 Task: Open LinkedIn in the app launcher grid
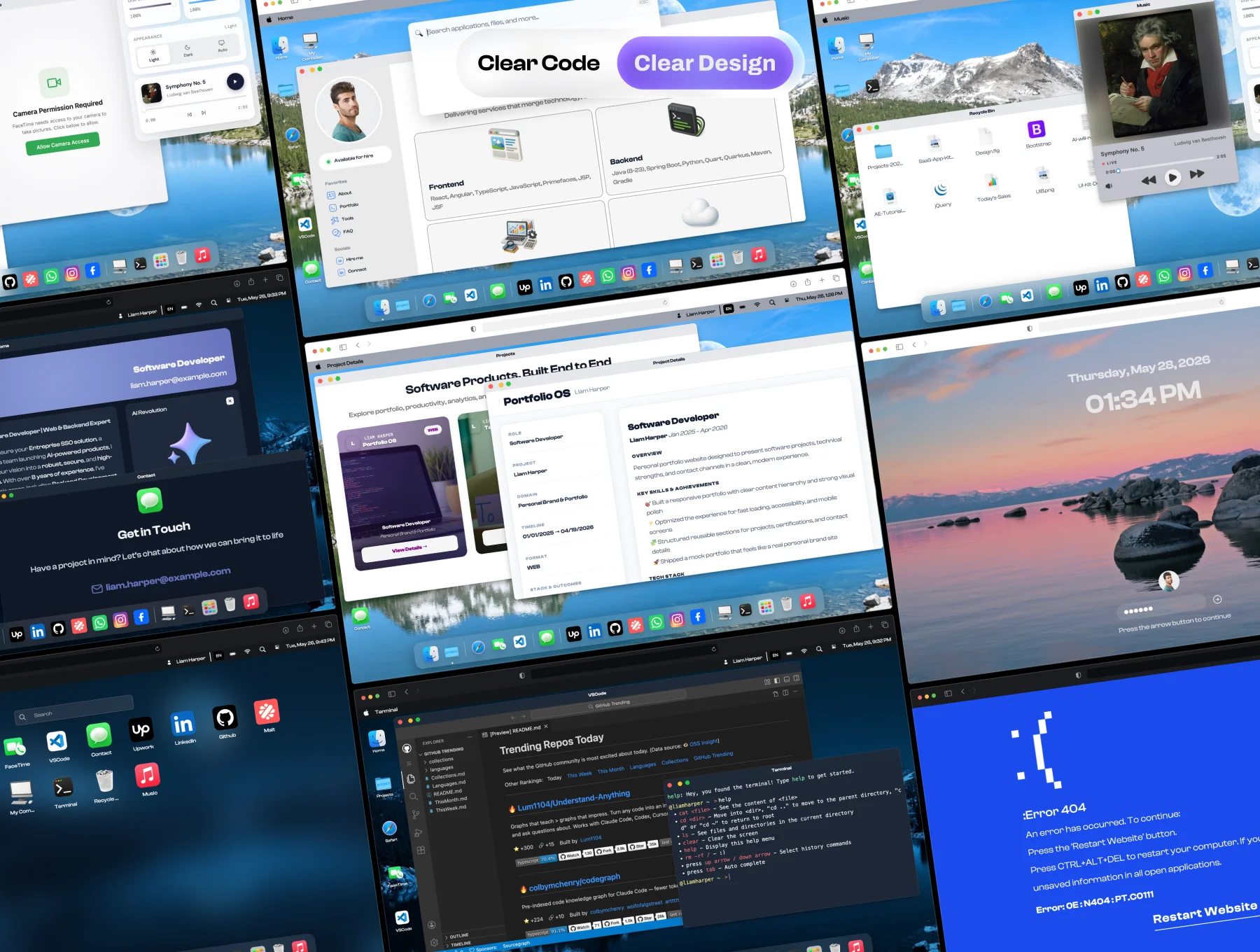click(183, 724)
